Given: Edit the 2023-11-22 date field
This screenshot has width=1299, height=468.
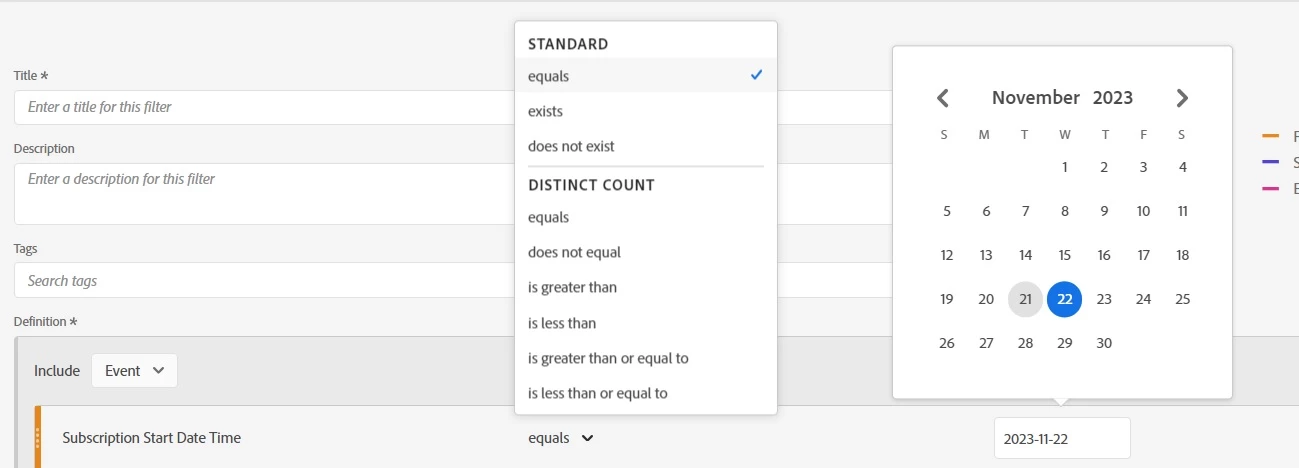Looking at the screenshot, I should click(1062, 438).
